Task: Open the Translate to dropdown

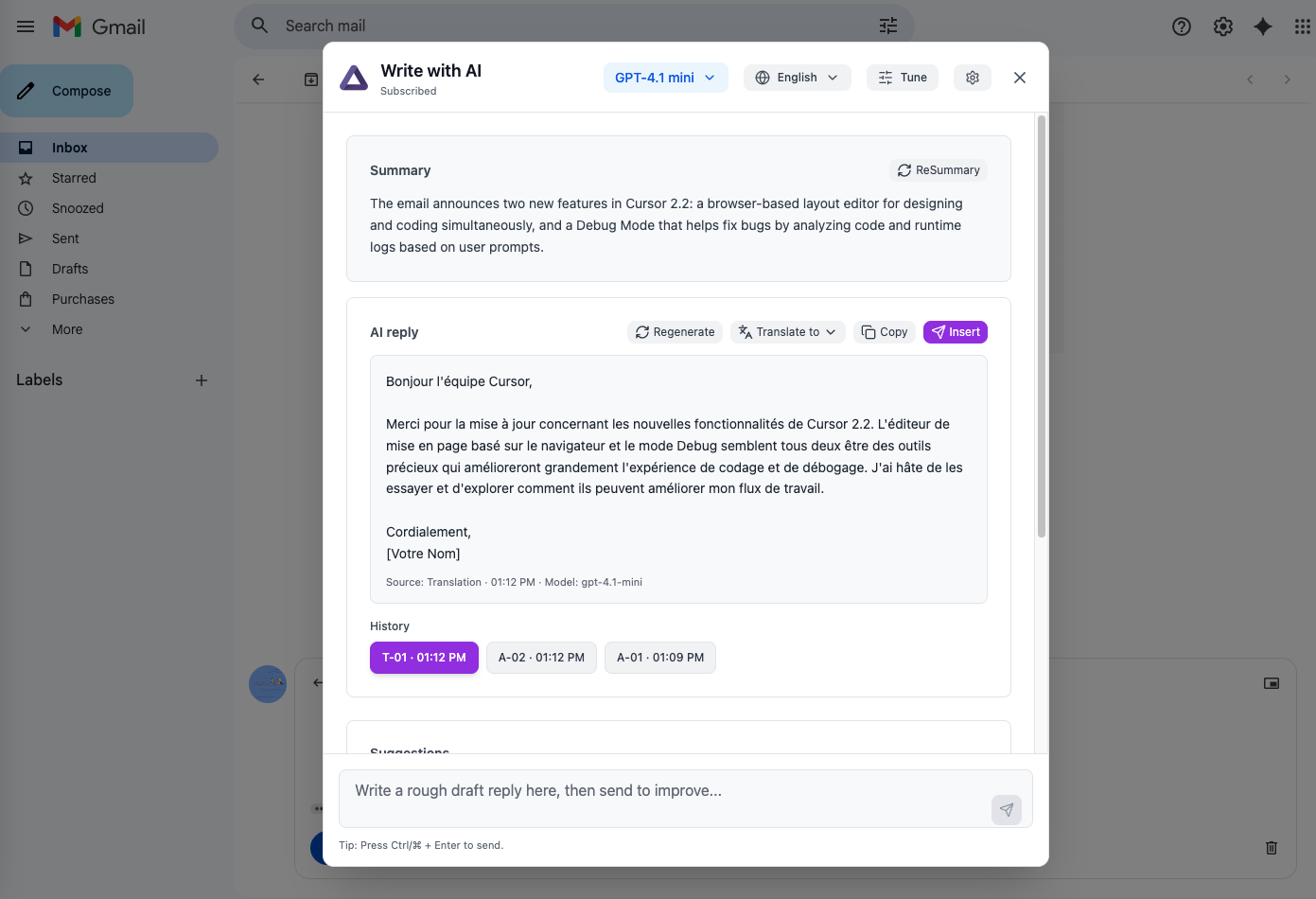Action: pos(787,331)
